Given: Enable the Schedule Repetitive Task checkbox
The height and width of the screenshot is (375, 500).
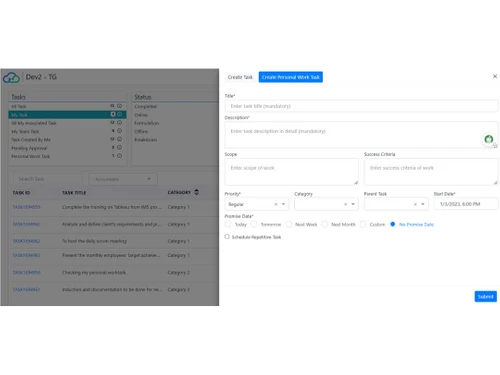Looking at the screenshot, I should click(227, 237).
